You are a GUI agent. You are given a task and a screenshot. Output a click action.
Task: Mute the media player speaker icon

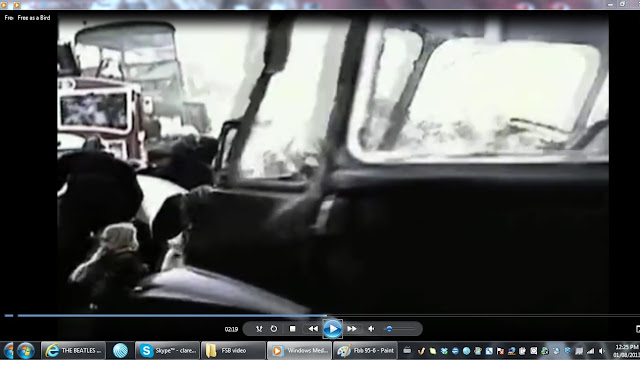371,329
